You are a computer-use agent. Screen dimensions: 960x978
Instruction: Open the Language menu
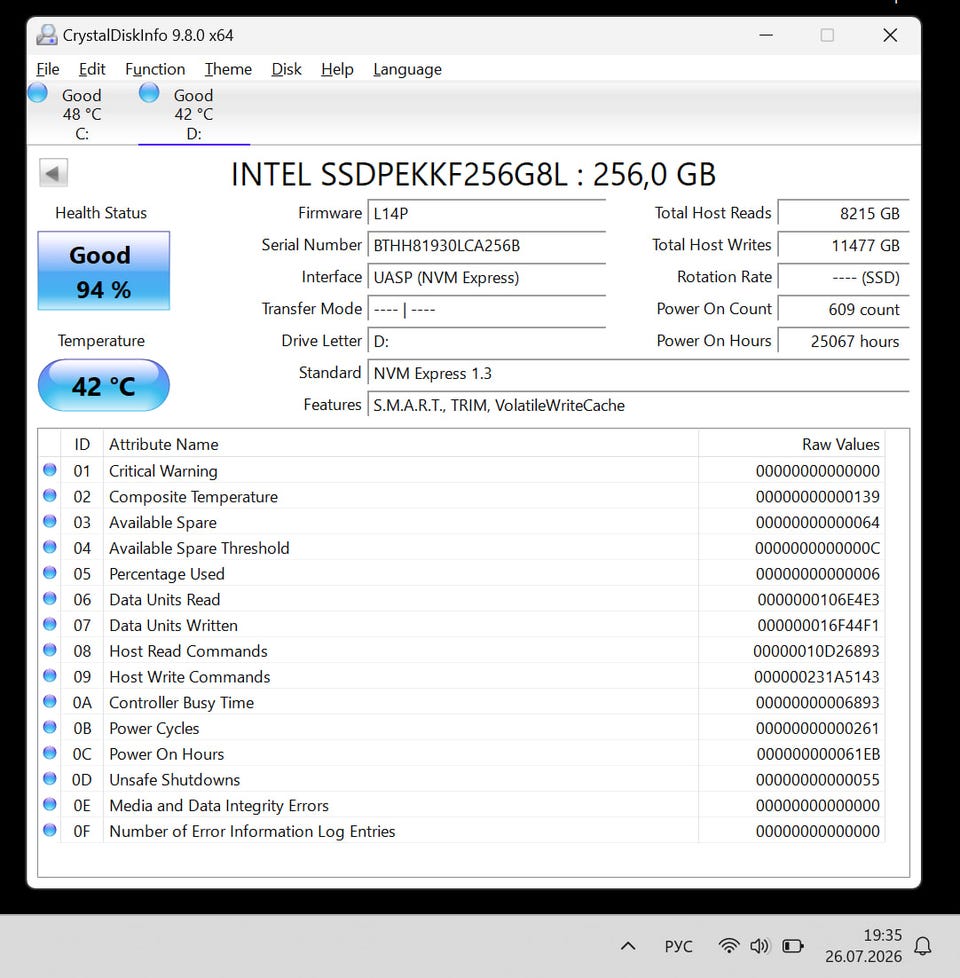click(407, 69)
